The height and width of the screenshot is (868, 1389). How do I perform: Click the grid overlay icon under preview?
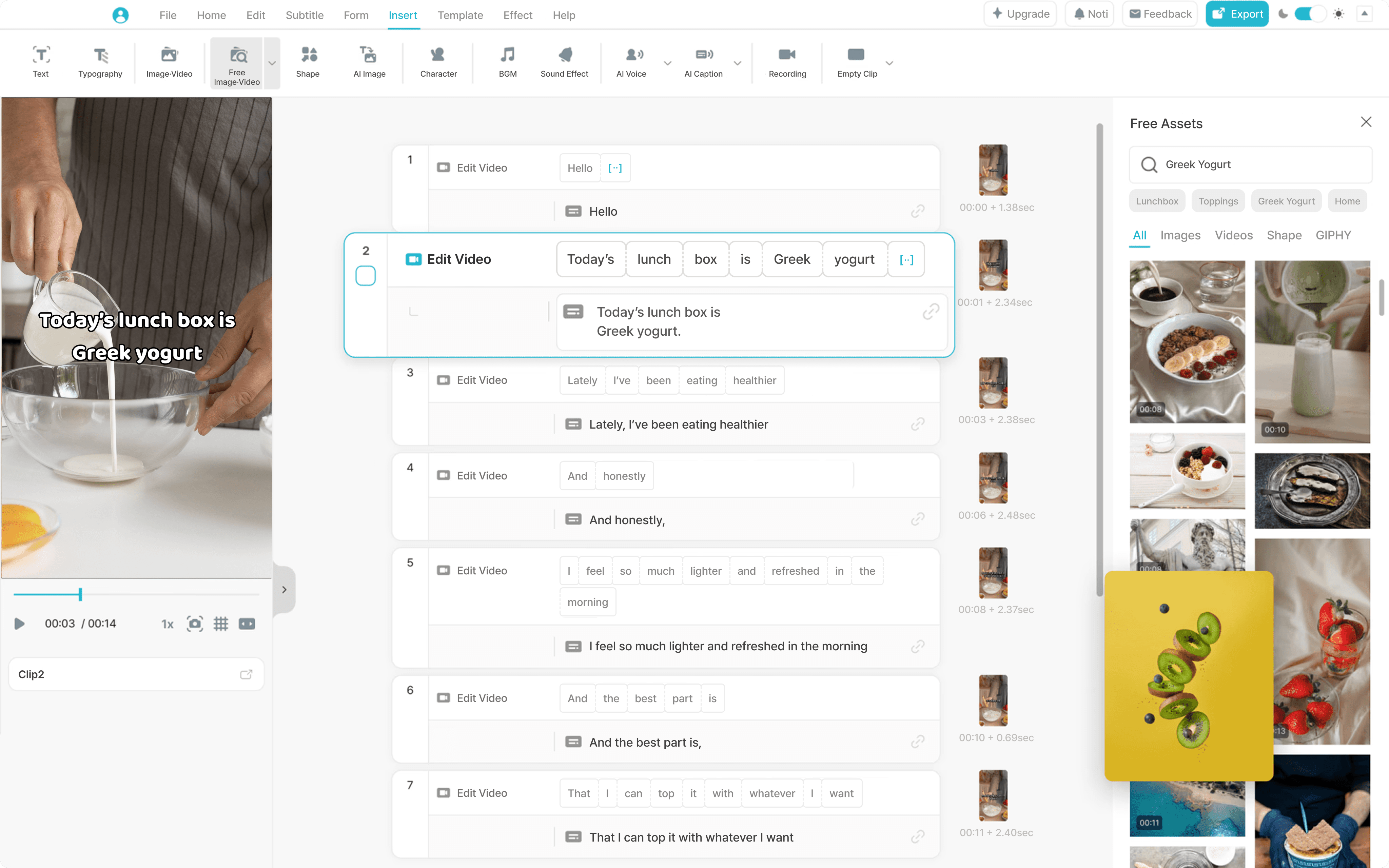click(221, 624)
